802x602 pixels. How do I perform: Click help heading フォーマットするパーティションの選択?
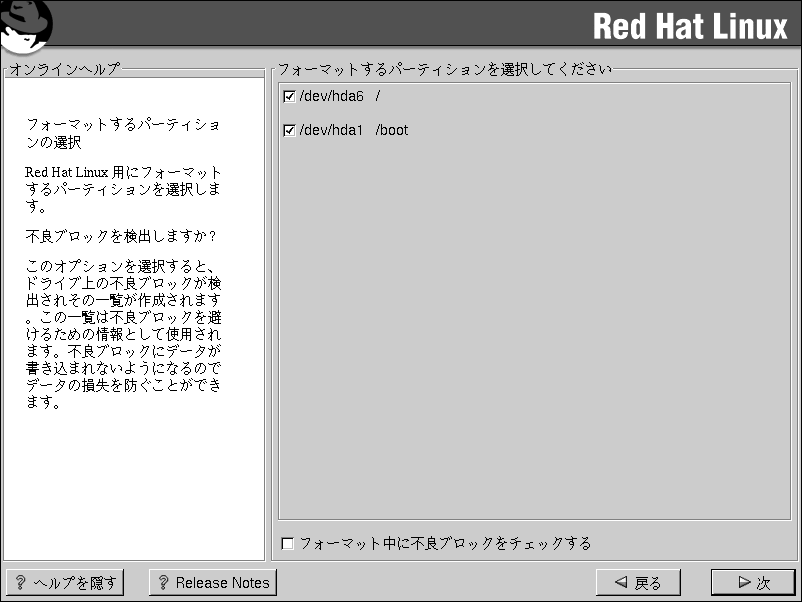[x=123, y=134]
